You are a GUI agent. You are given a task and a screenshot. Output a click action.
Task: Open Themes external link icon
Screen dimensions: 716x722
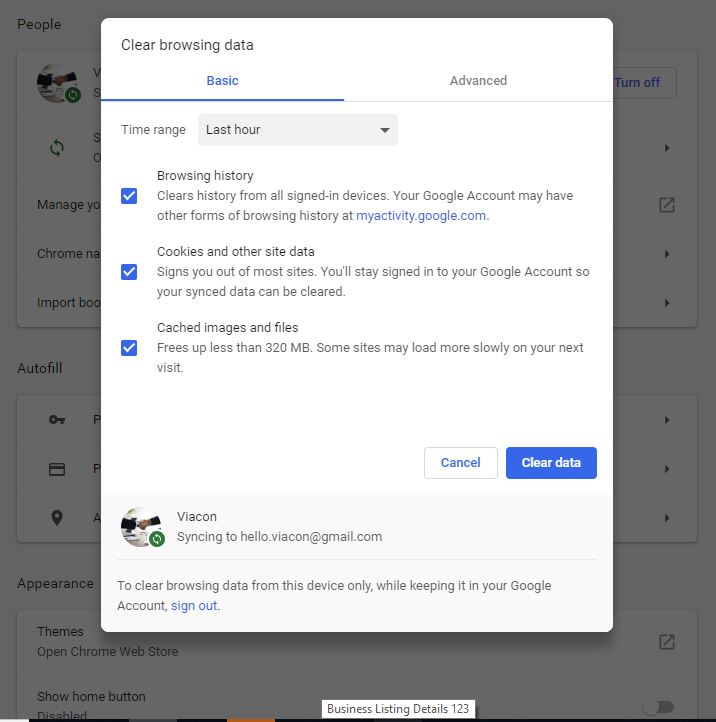tap(667, 641)
